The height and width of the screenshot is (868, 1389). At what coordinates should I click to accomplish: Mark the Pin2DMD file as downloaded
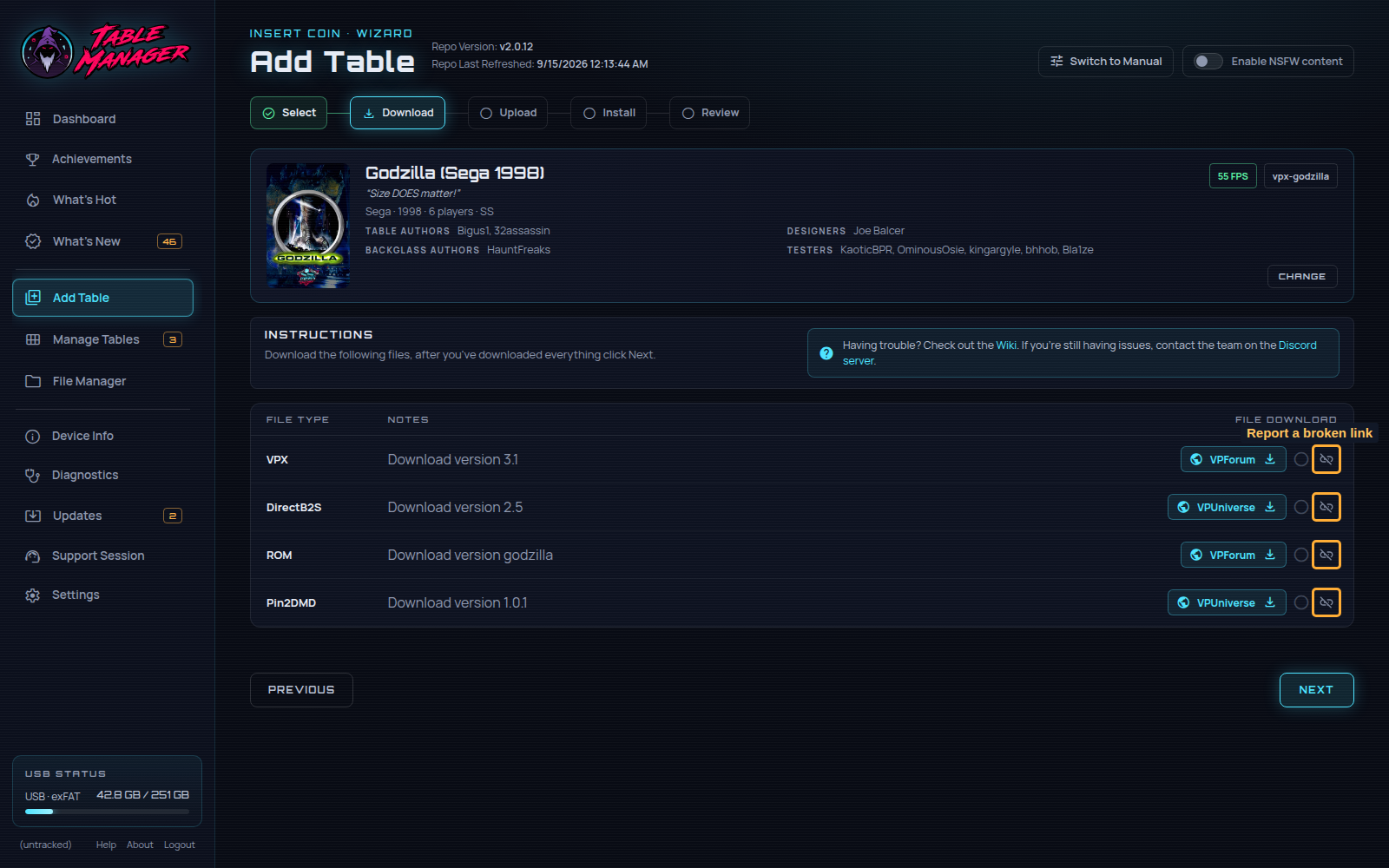(x=1300, y=602)
